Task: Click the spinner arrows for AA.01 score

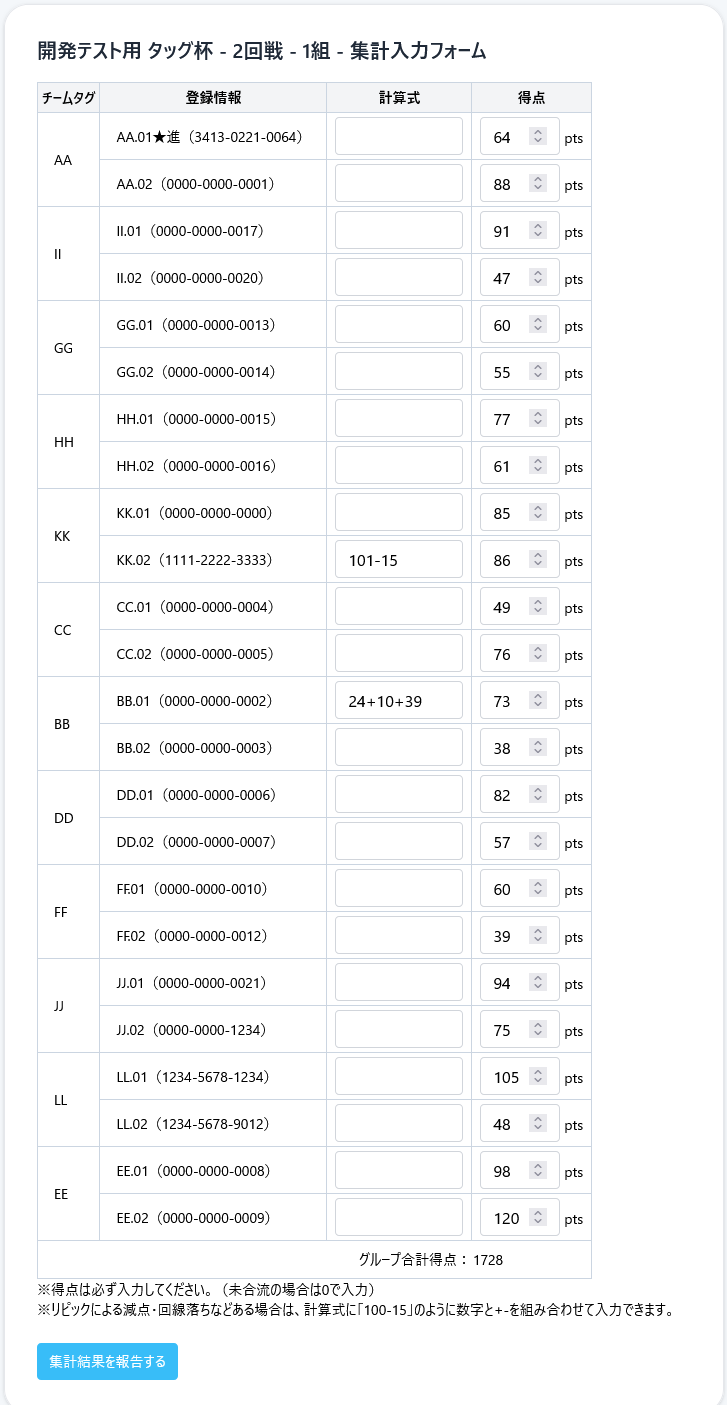Action: coord(538,136)
